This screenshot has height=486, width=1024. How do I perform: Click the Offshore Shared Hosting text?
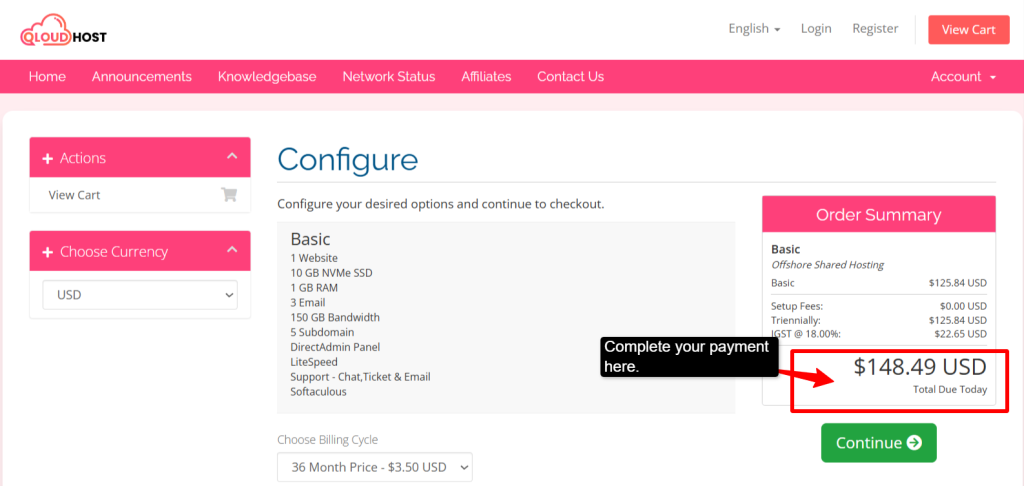pyautogui.click(x=827, y=265)
